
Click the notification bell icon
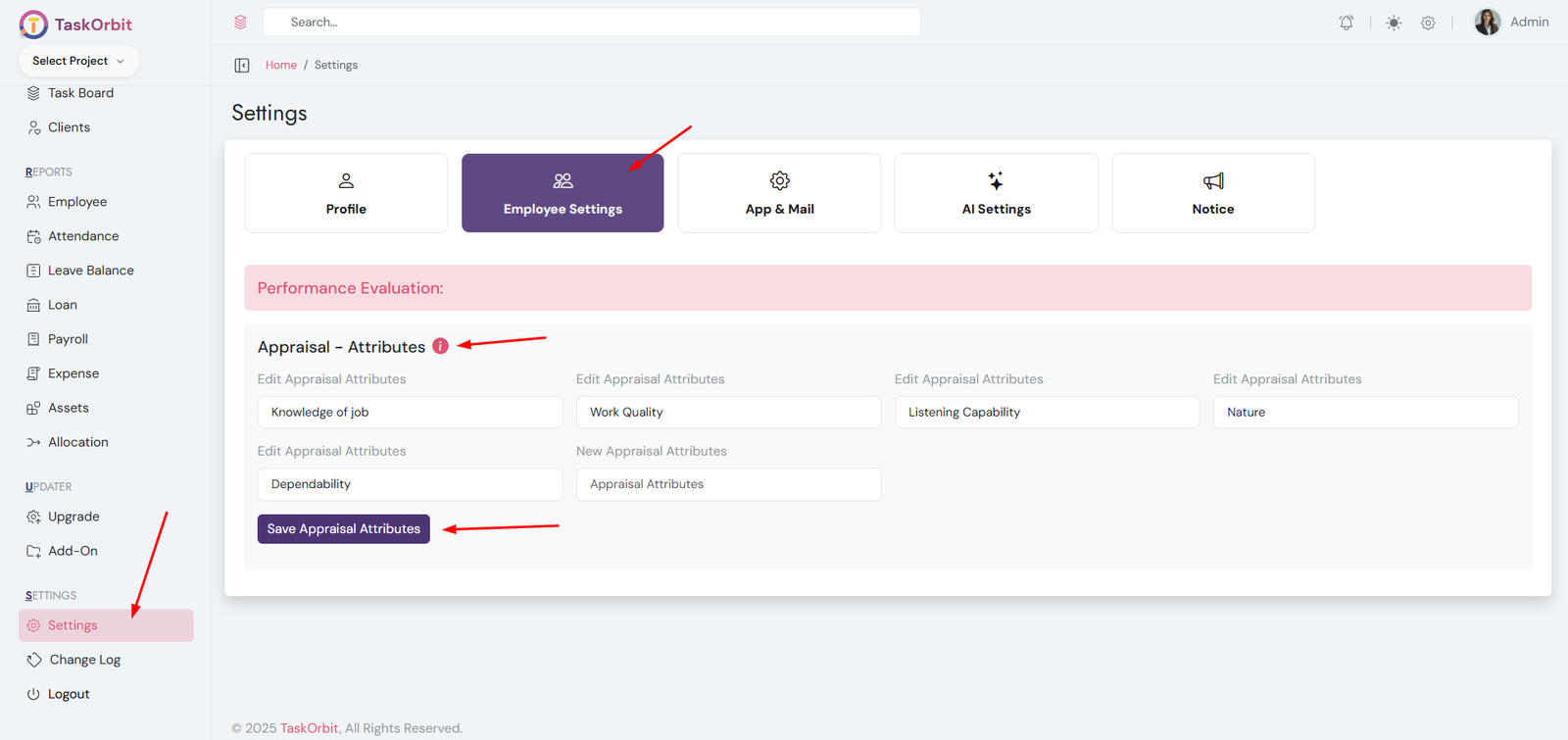(1347, 23)
